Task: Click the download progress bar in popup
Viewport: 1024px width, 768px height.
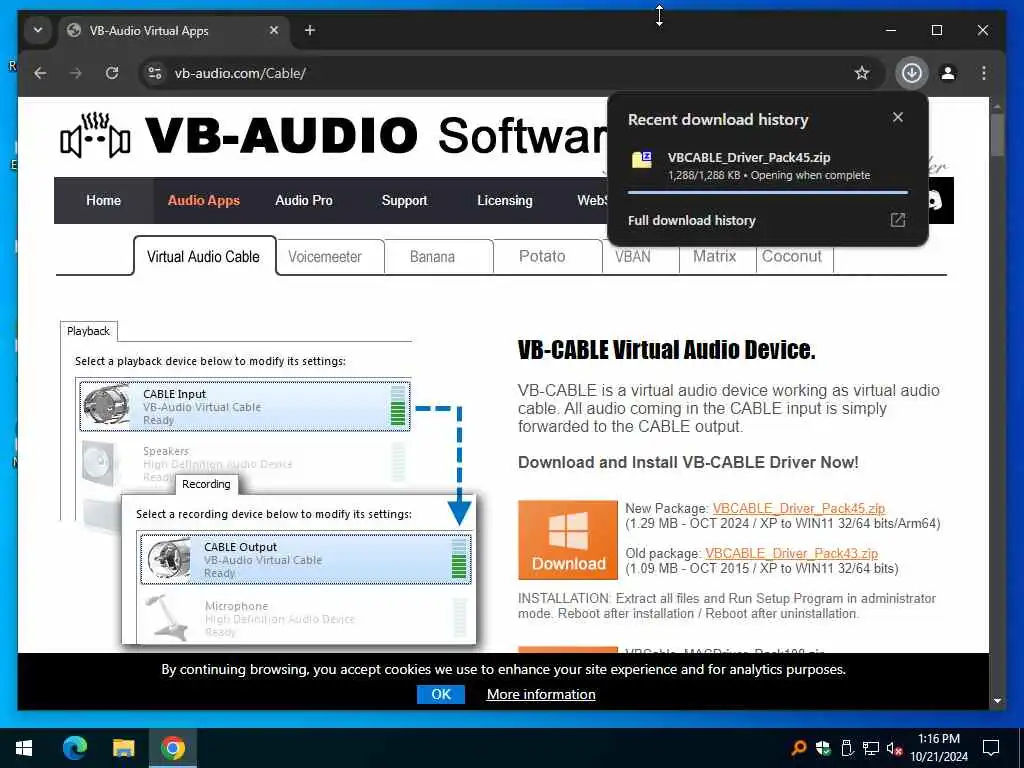Action: pyautogui.click(x=767, y=193)
